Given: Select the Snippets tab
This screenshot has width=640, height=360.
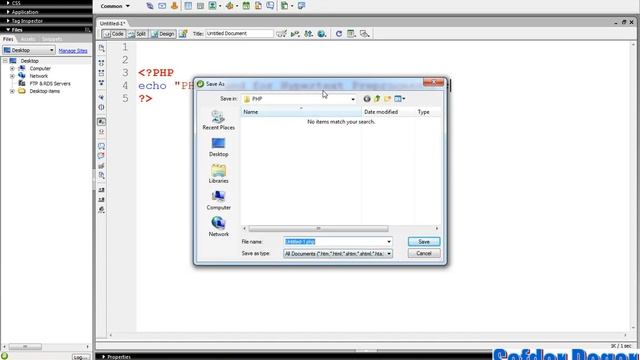Looking at the screenshot, I should pyautogui.click(x=52, y=39).
